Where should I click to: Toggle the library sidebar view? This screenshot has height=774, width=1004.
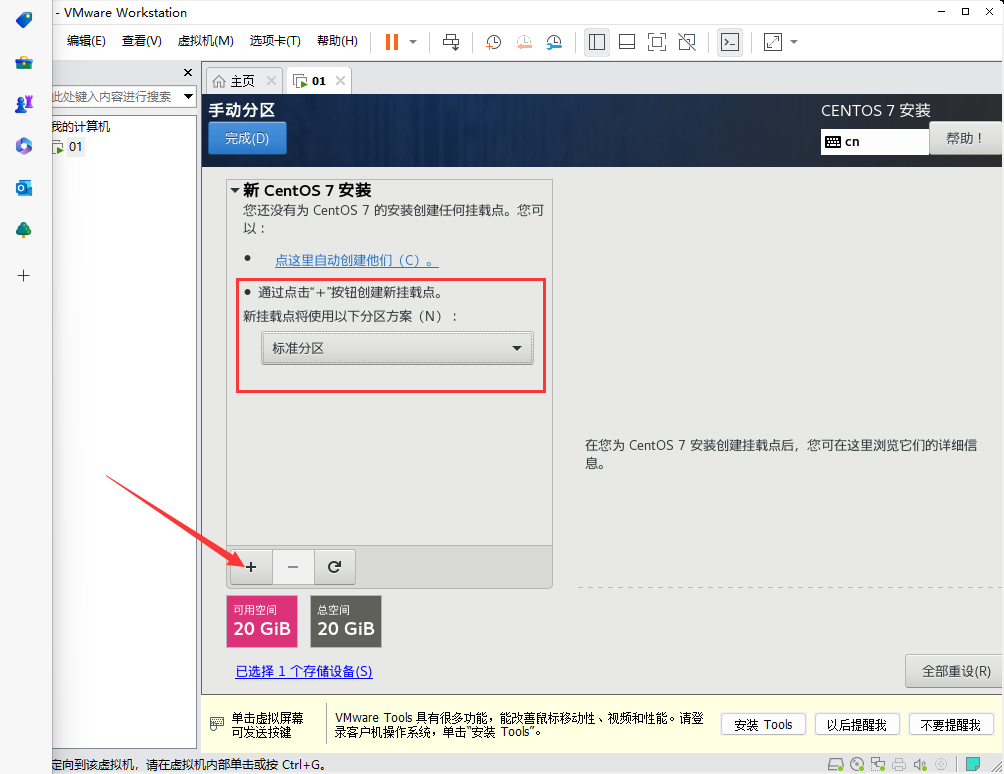pyautogui.click(x=597, y=42)
